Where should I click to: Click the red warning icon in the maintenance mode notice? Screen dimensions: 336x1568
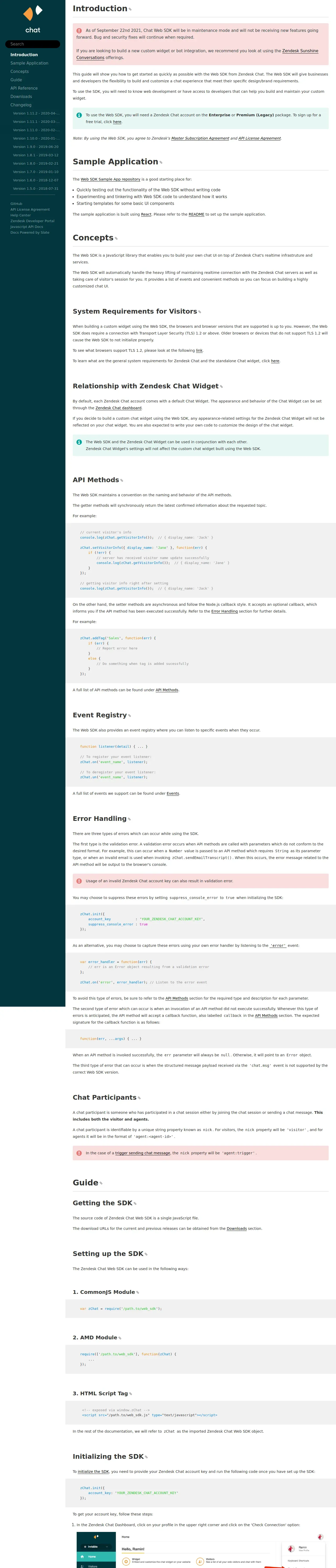click(79, 30)
